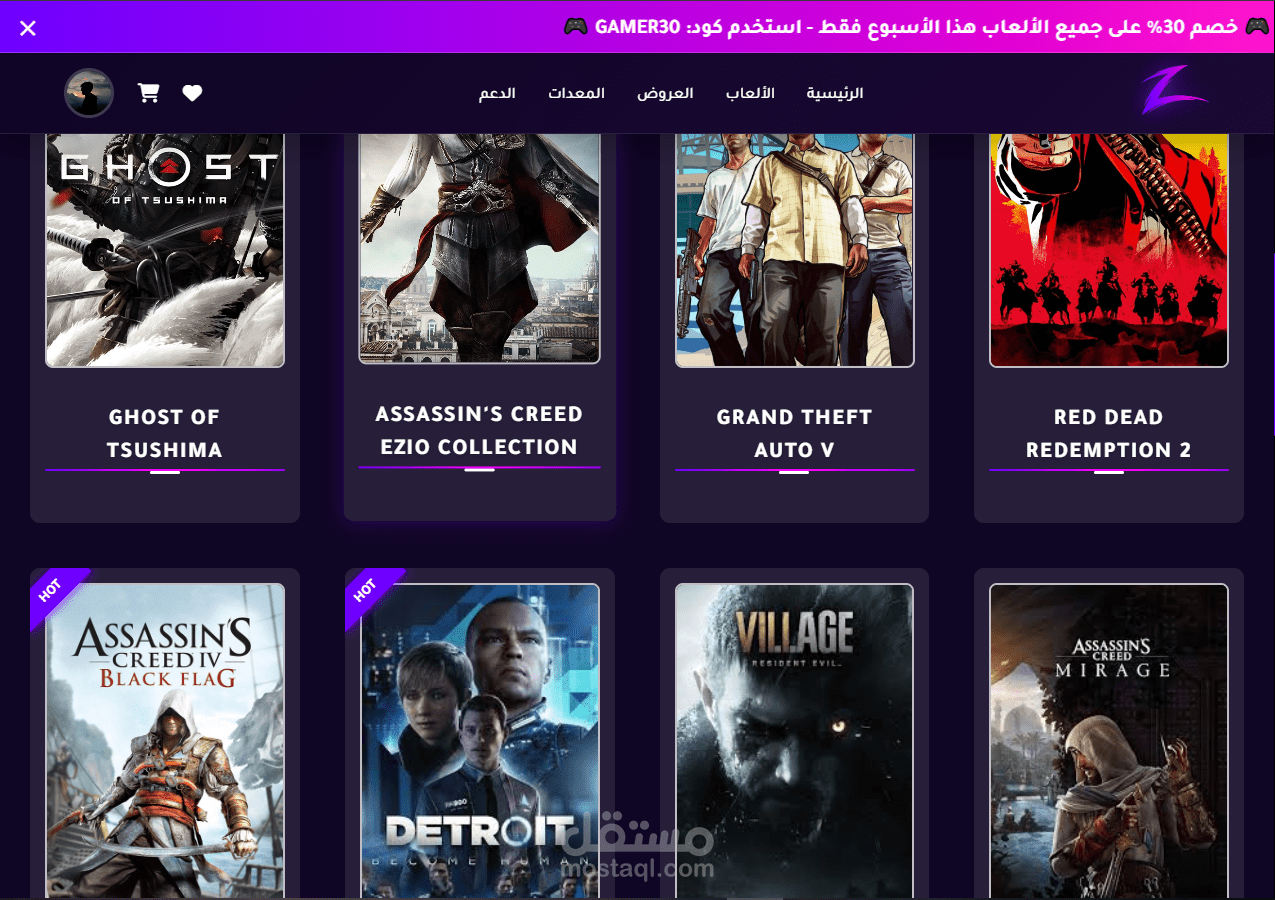Click the title ASSASSIN'S CREED EZIO COLLECTION
The width and height of the screenshot is (1275, 900).
point(480,430)
